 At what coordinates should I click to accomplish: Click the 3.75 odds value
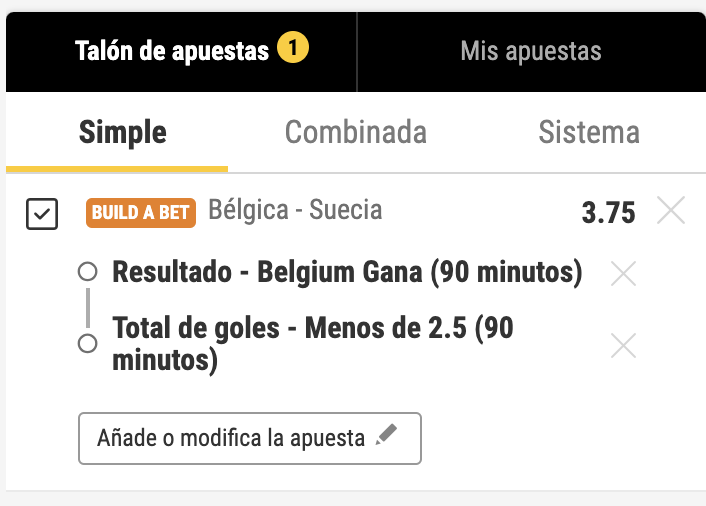coord(608,213)
